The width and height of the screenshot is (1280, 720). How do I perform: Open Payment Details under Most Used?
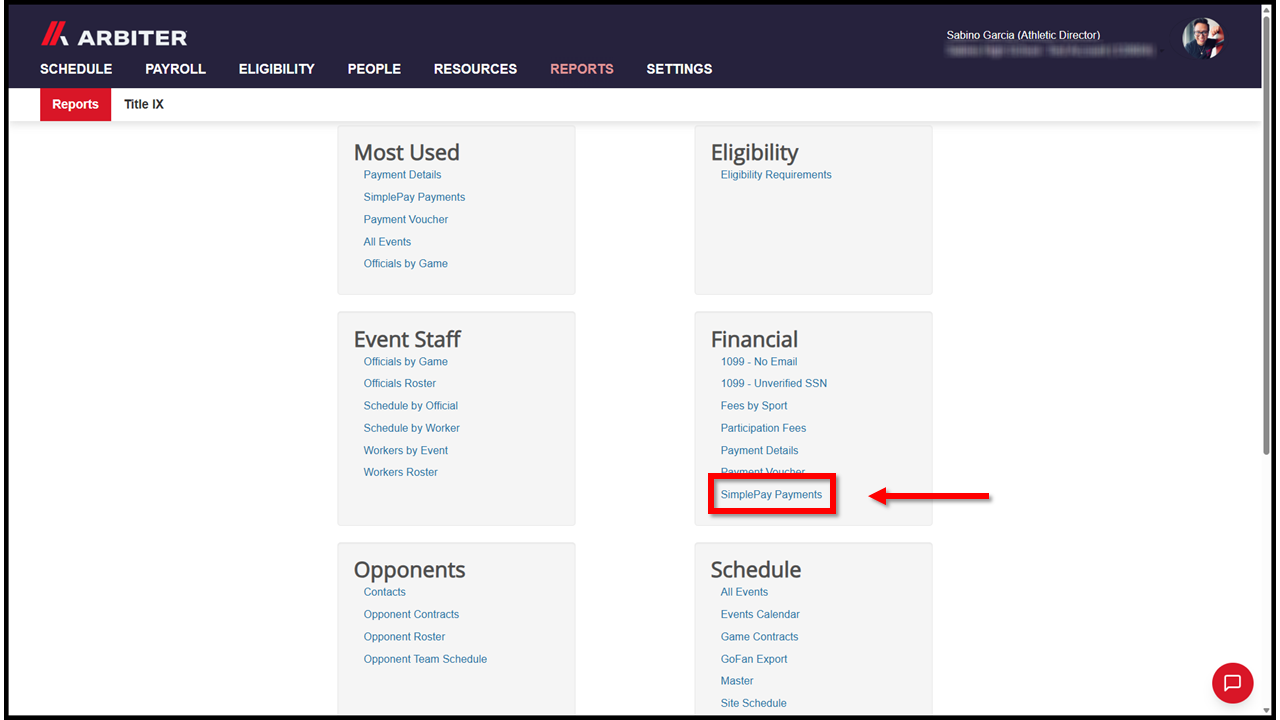(402, 175)
